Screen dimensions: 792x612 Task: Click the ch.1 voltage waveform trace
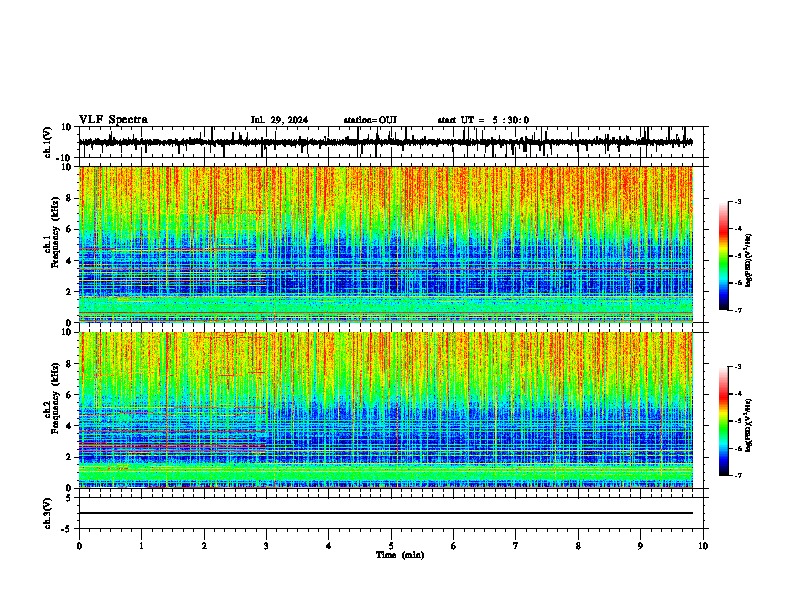point(386,142)
